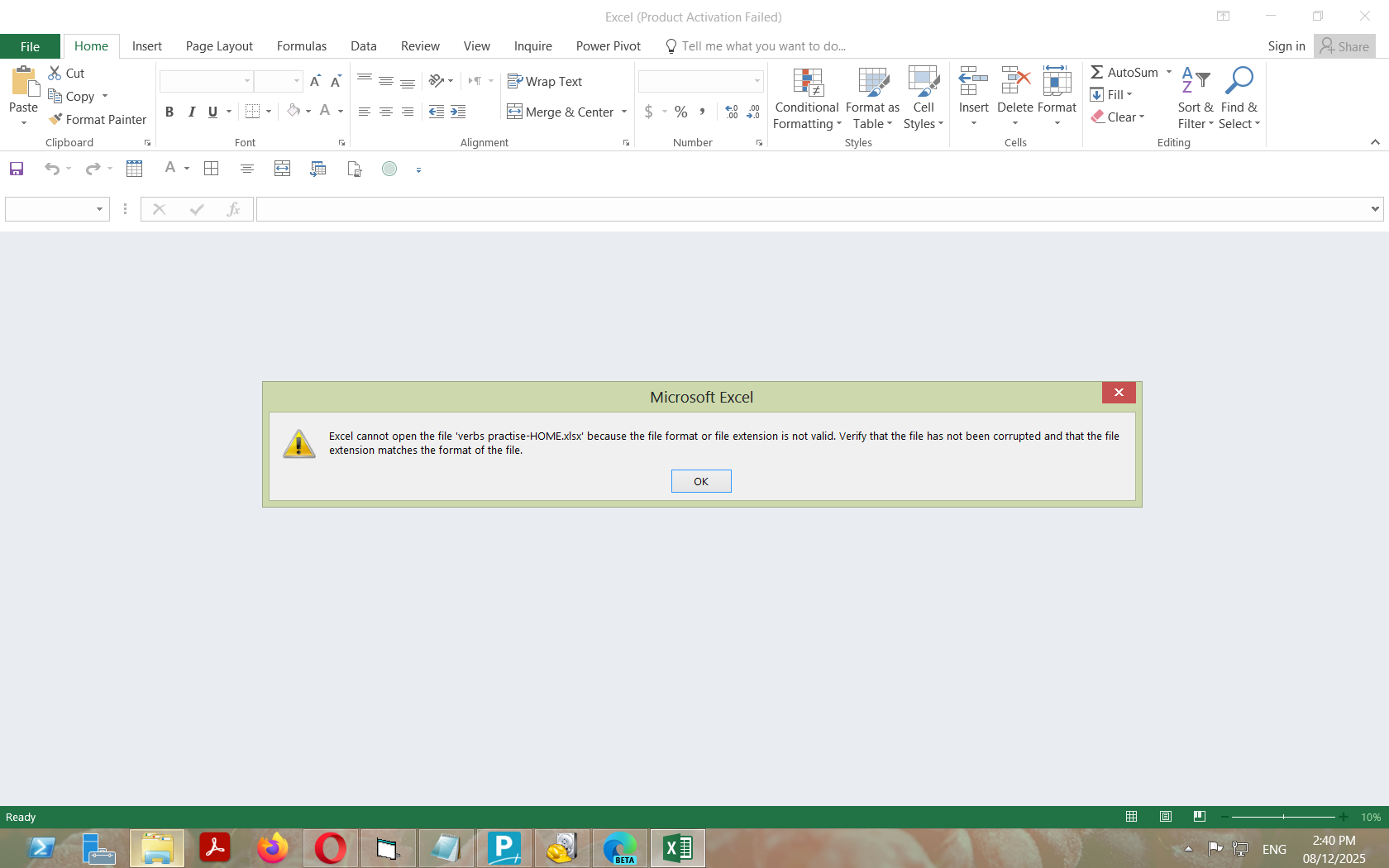
Task: Apply Comma Style number format
Action: [x=703, y=112]
